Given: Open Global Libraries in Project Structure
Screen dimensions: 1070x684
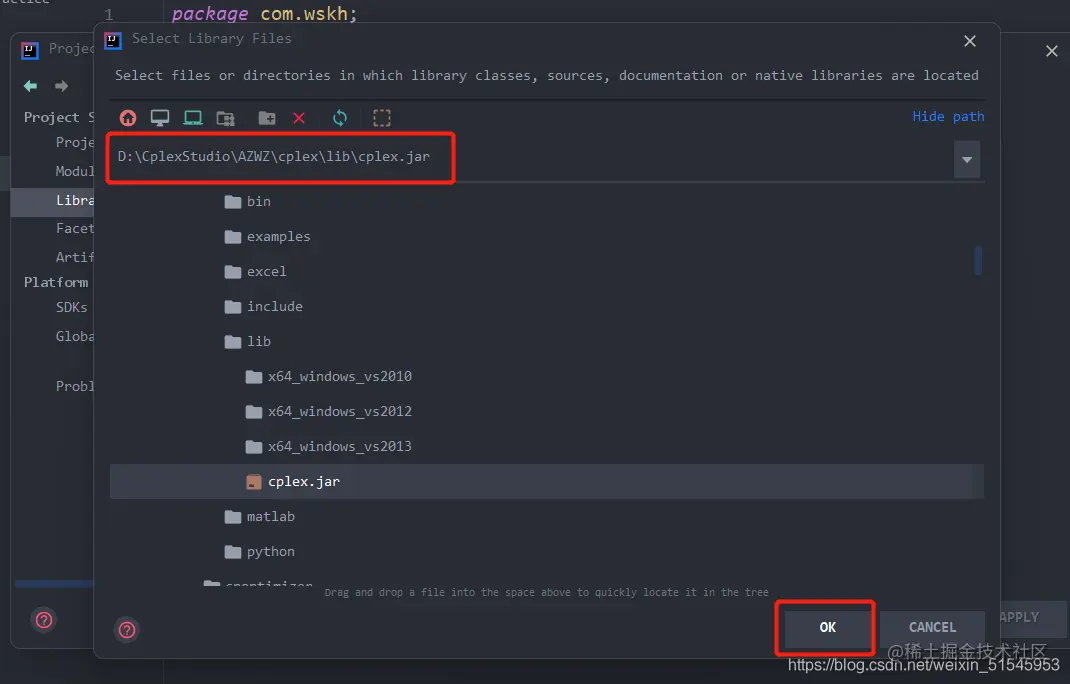Looking at the screenshot, I should pos(74,337).
